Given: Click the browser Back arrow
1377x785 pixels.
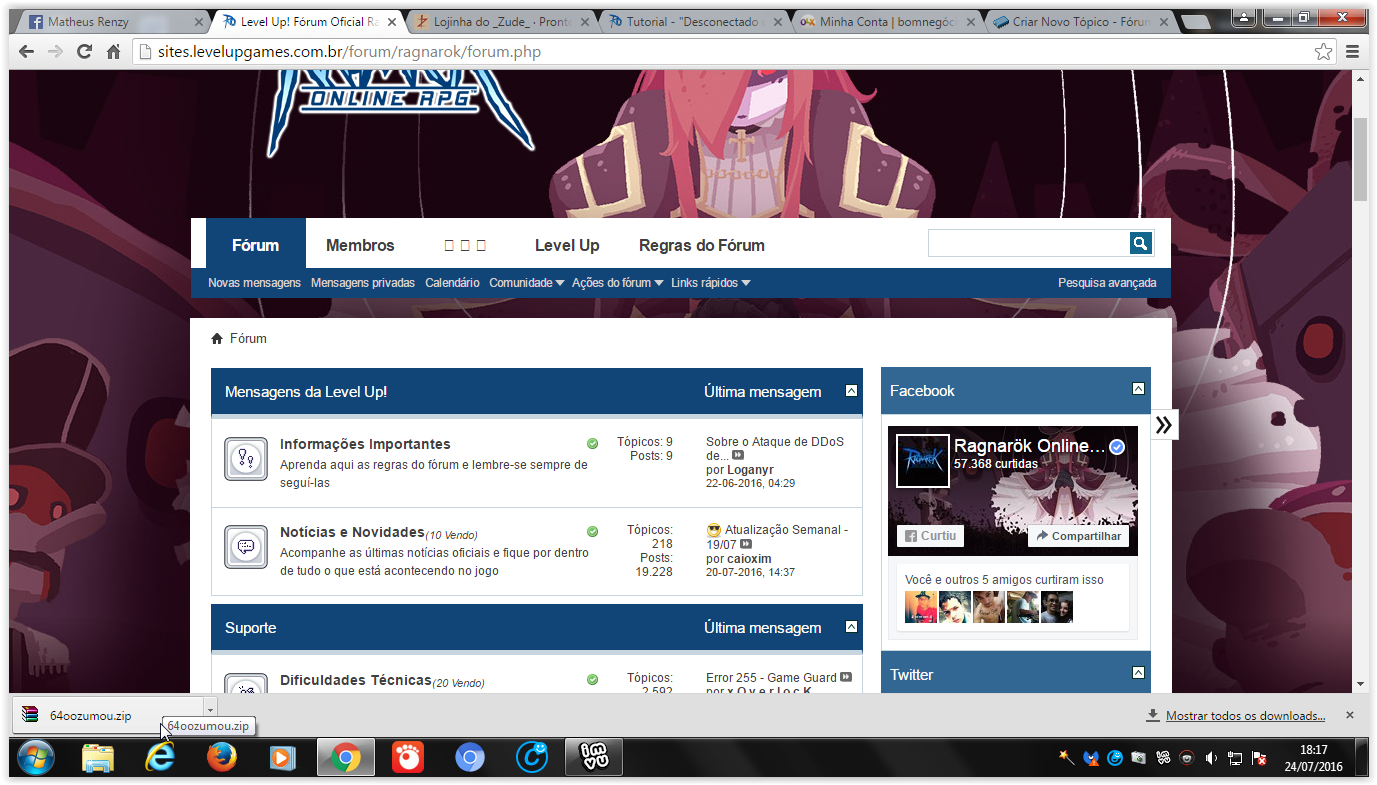Looking at the screenshot, I should [x=27, y=51].
